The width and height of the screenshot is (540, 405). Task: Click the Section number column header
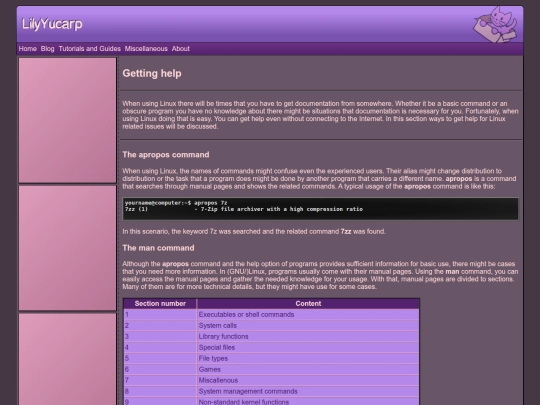(160, 303)
